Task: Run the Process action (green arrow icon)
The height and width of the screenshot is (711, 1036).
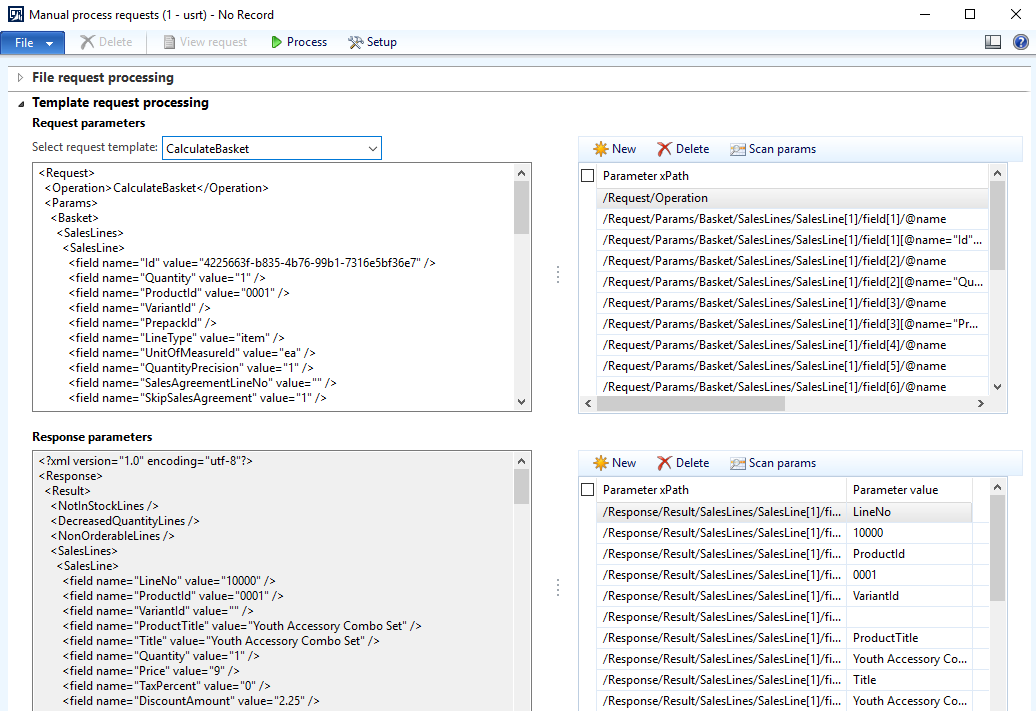Action: (x=298, y=42)
